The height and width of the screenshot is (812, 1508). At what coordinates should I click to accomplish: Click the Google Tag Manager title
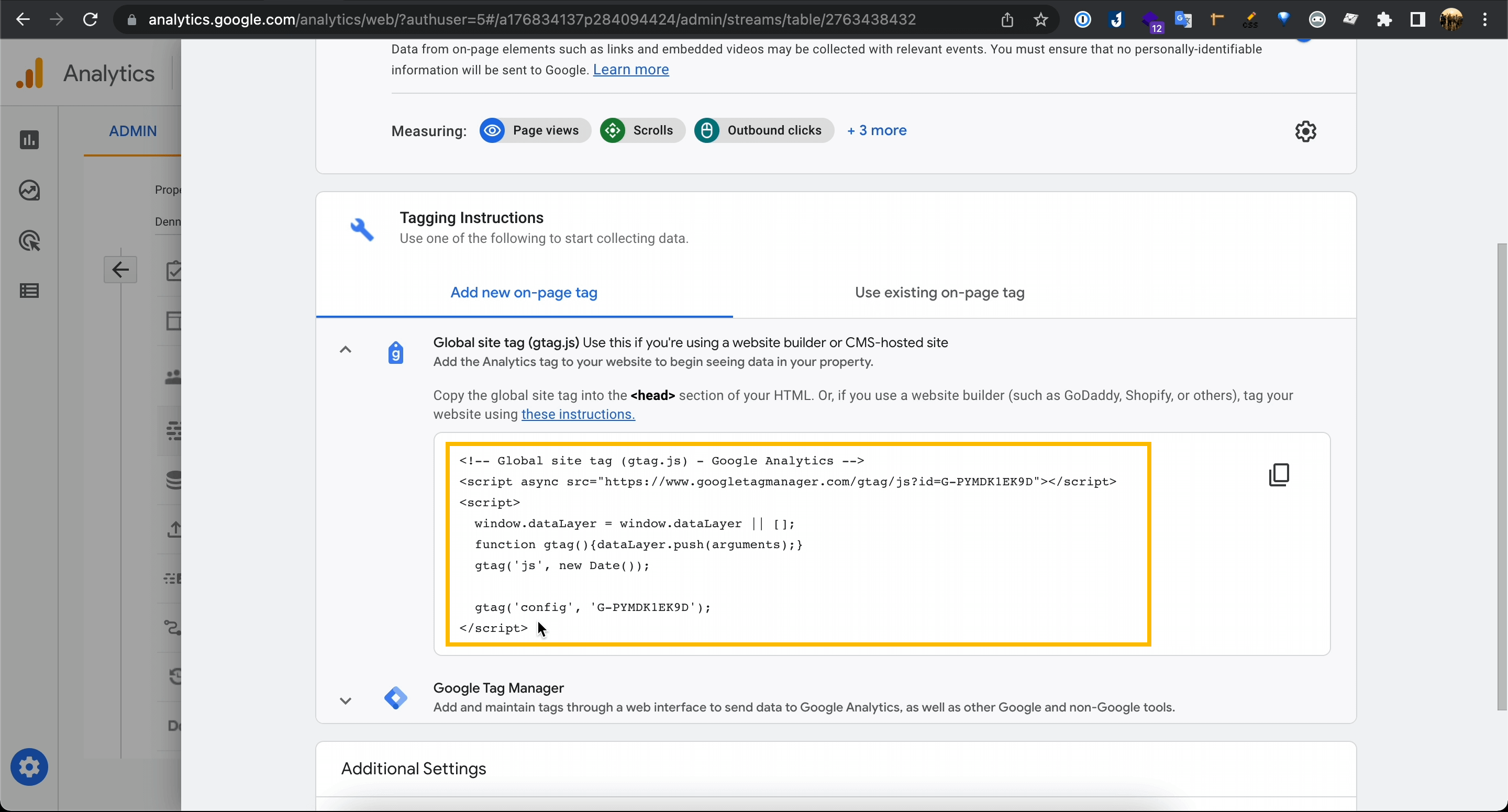[498, 688]
